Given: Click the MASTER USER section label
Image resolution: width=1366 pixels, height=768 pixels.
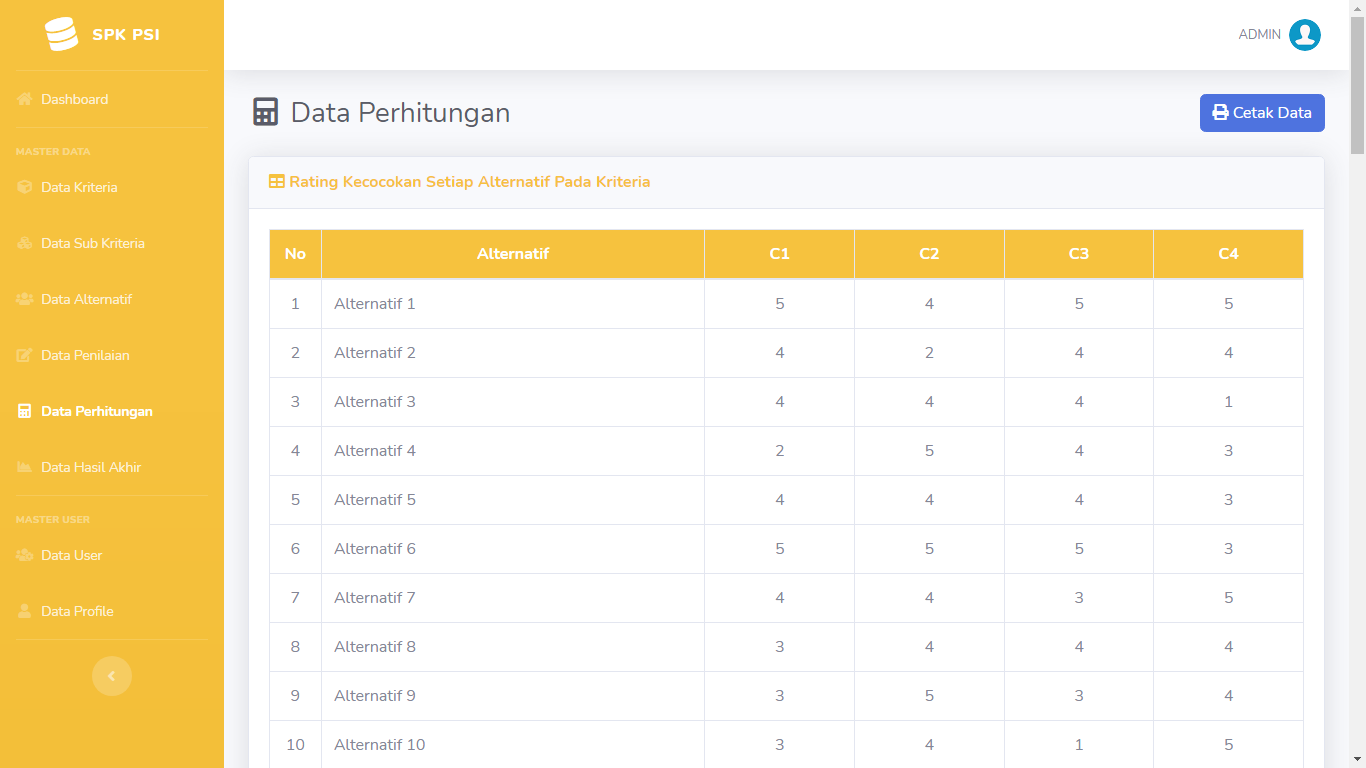Looking at the screenshot, I should [x=53, y=520].
